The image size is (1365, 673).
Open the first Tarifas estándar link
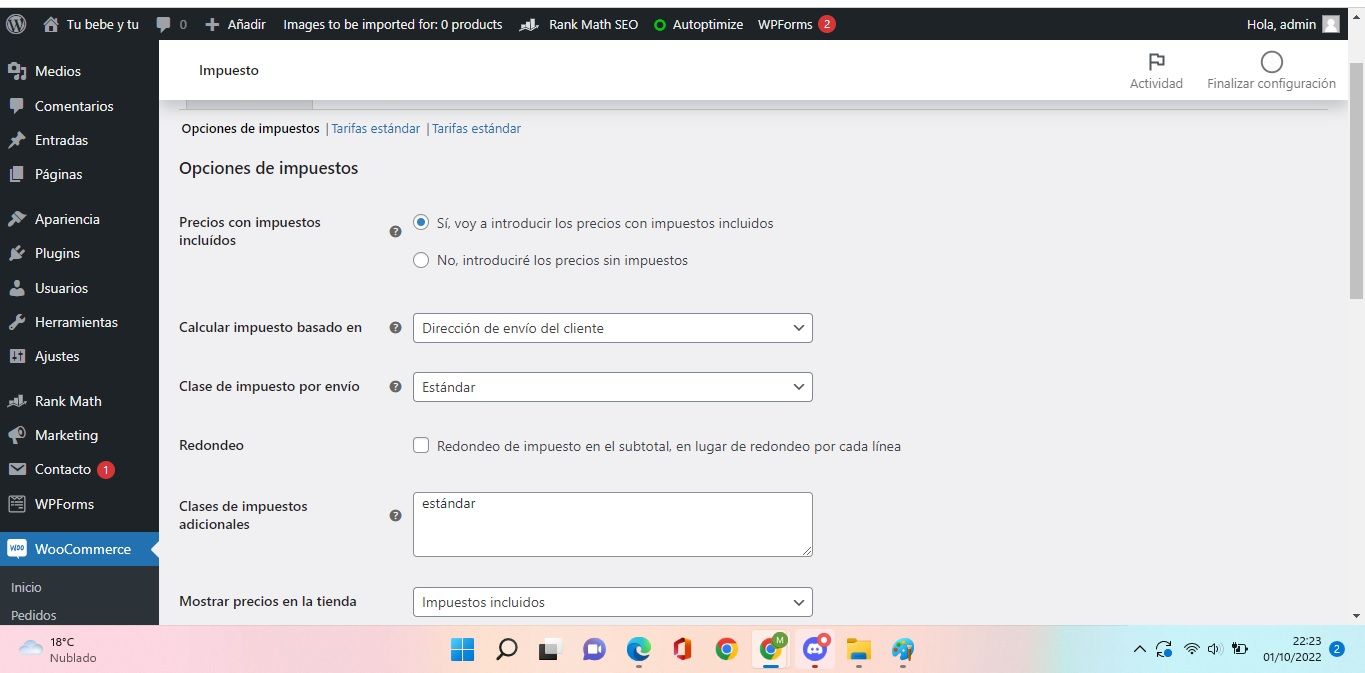(375, 128)
